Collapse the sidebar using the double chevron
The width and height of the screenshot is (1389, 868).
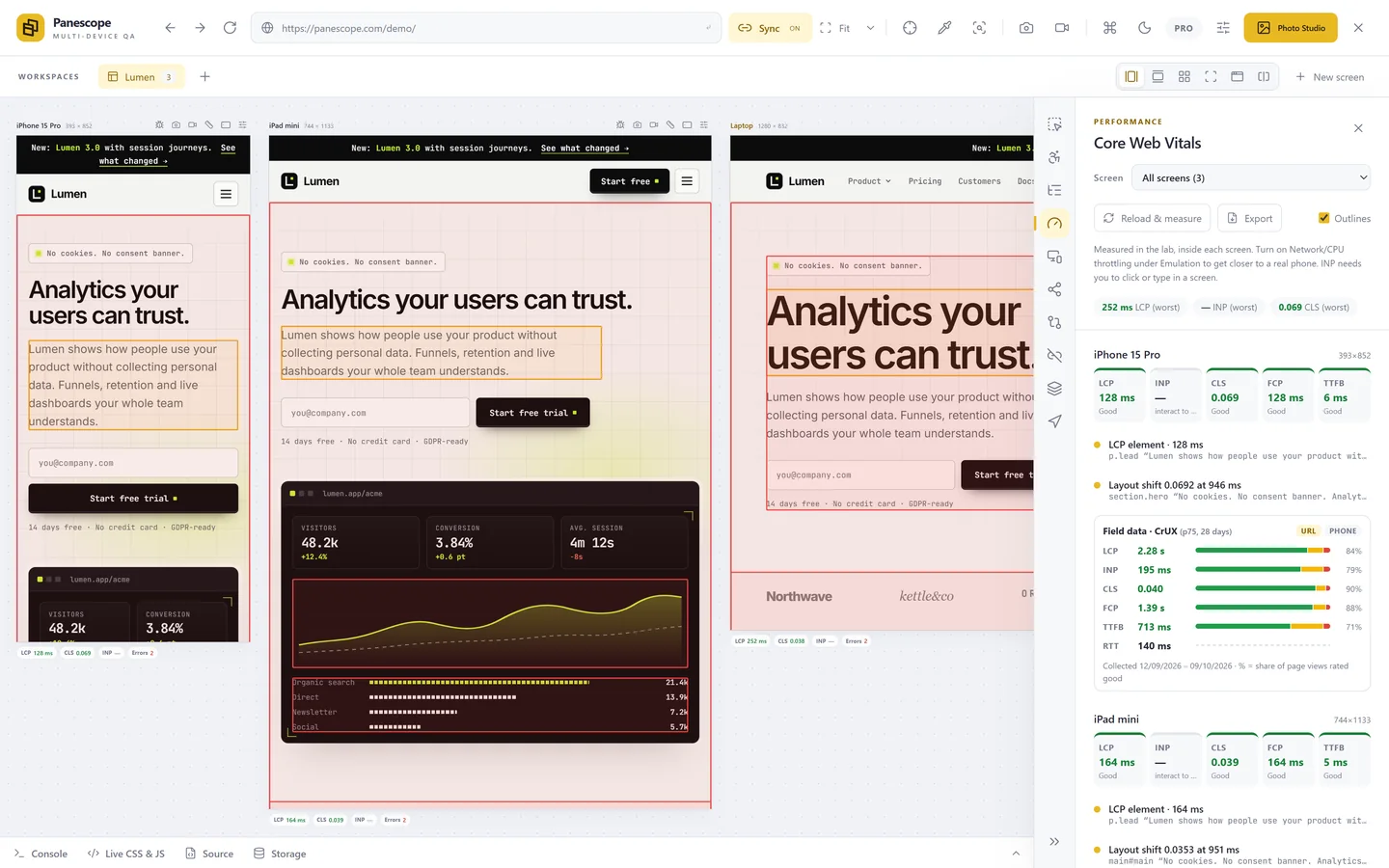[x=1054, y=841]
